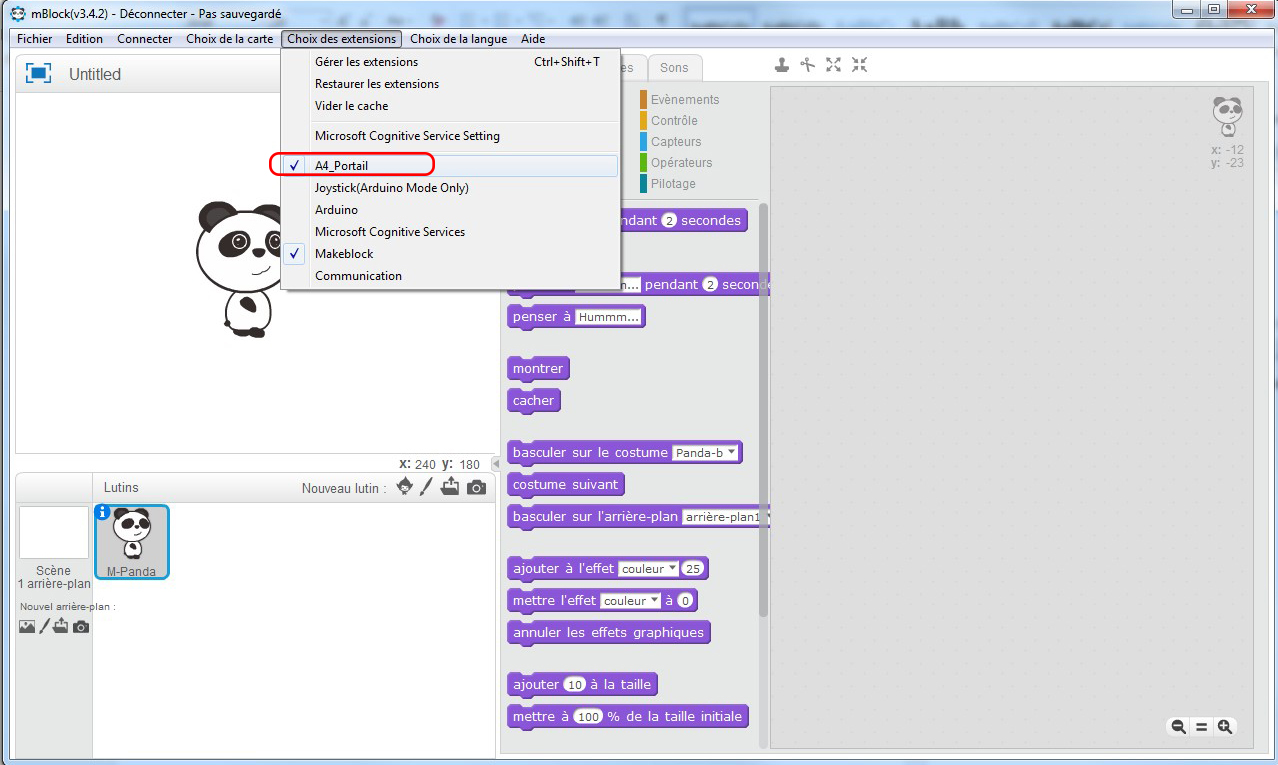Viewport: 1278px width, 765px height.
Task: Click the zoom in magnifier in script area
Action: (x=1224, y=727)
